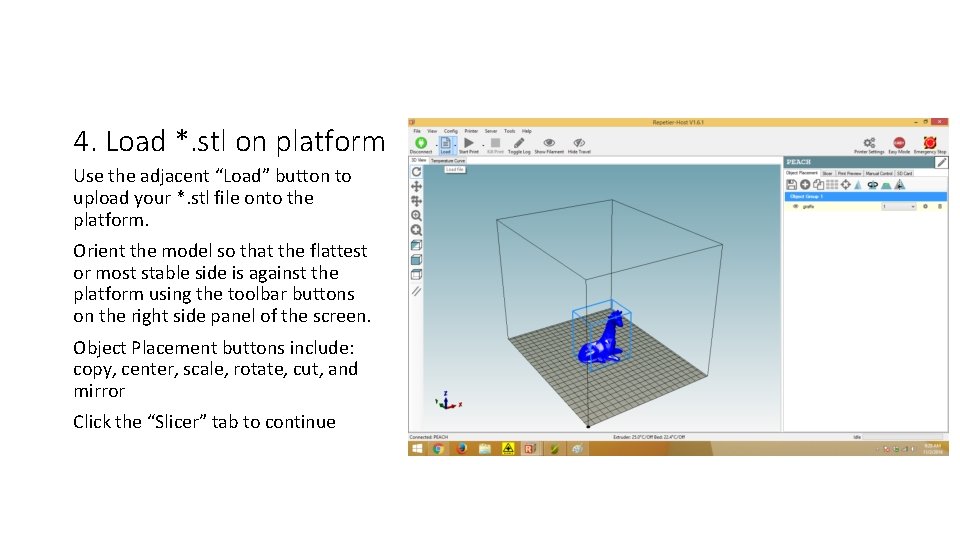Toggle Hide Travel eye icon
This screenshot has height=540, width=960.
pyautogui.click(x=579, y=143)
